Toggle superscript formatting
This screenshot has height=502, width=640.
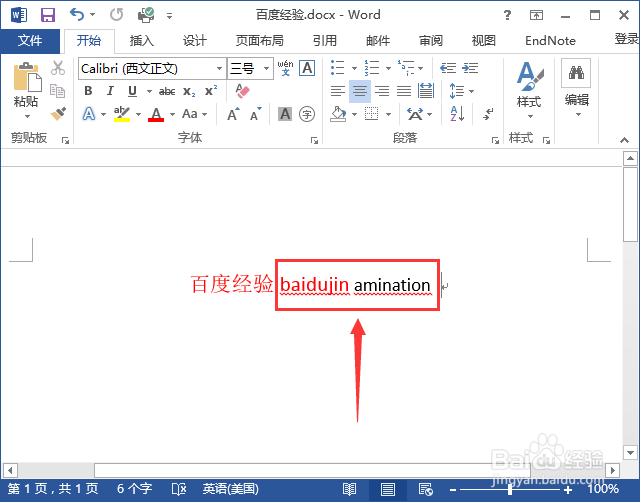pos(211,90)
